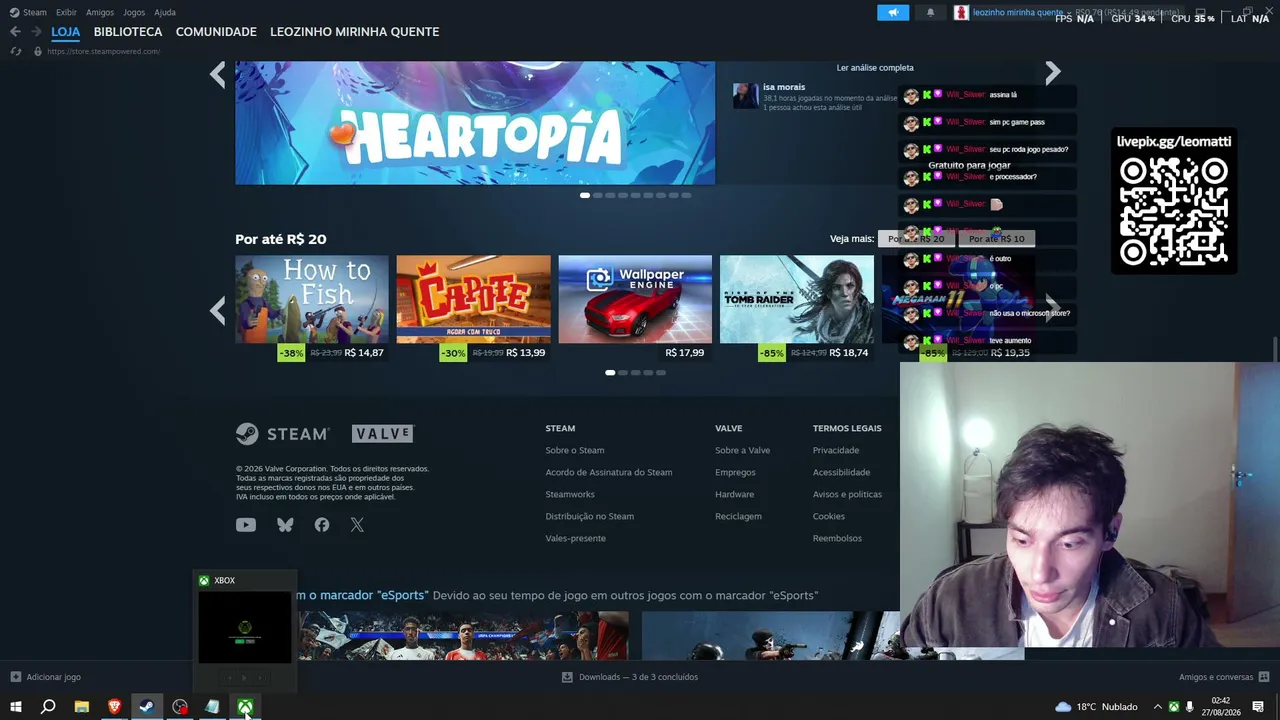Screen dimensions: 1280x720
Task: Click the taskbar weather 18°C Nublado widget
Action: (x=1096, y=707)
